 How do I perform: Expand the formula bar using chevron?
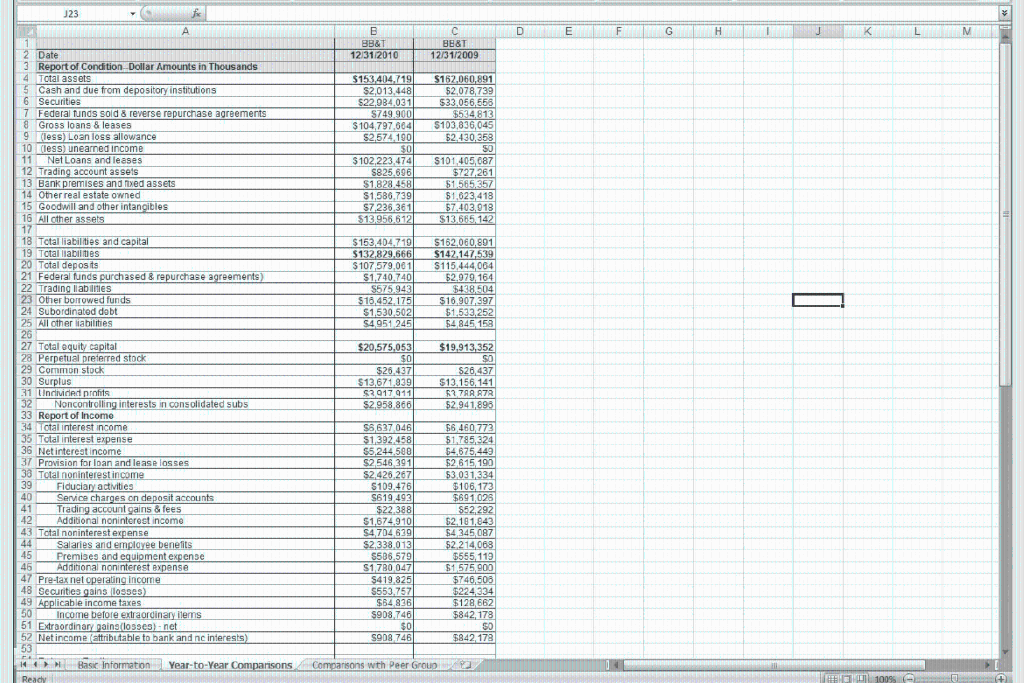[1004, 13]
